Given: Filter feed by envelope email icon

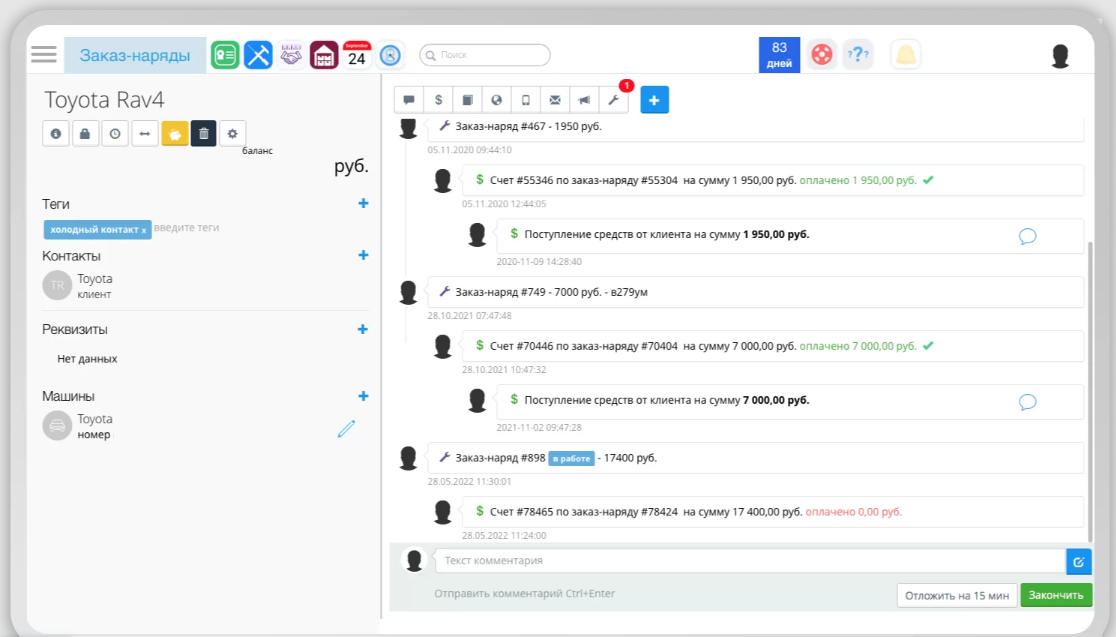Looking at the screenshot, I should [x=555, y=100].
